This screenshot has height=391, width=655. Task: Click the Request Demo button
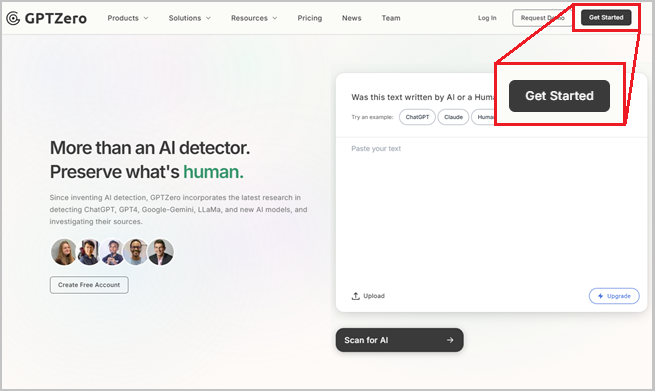pyautogui.click(x=542, y=18)
